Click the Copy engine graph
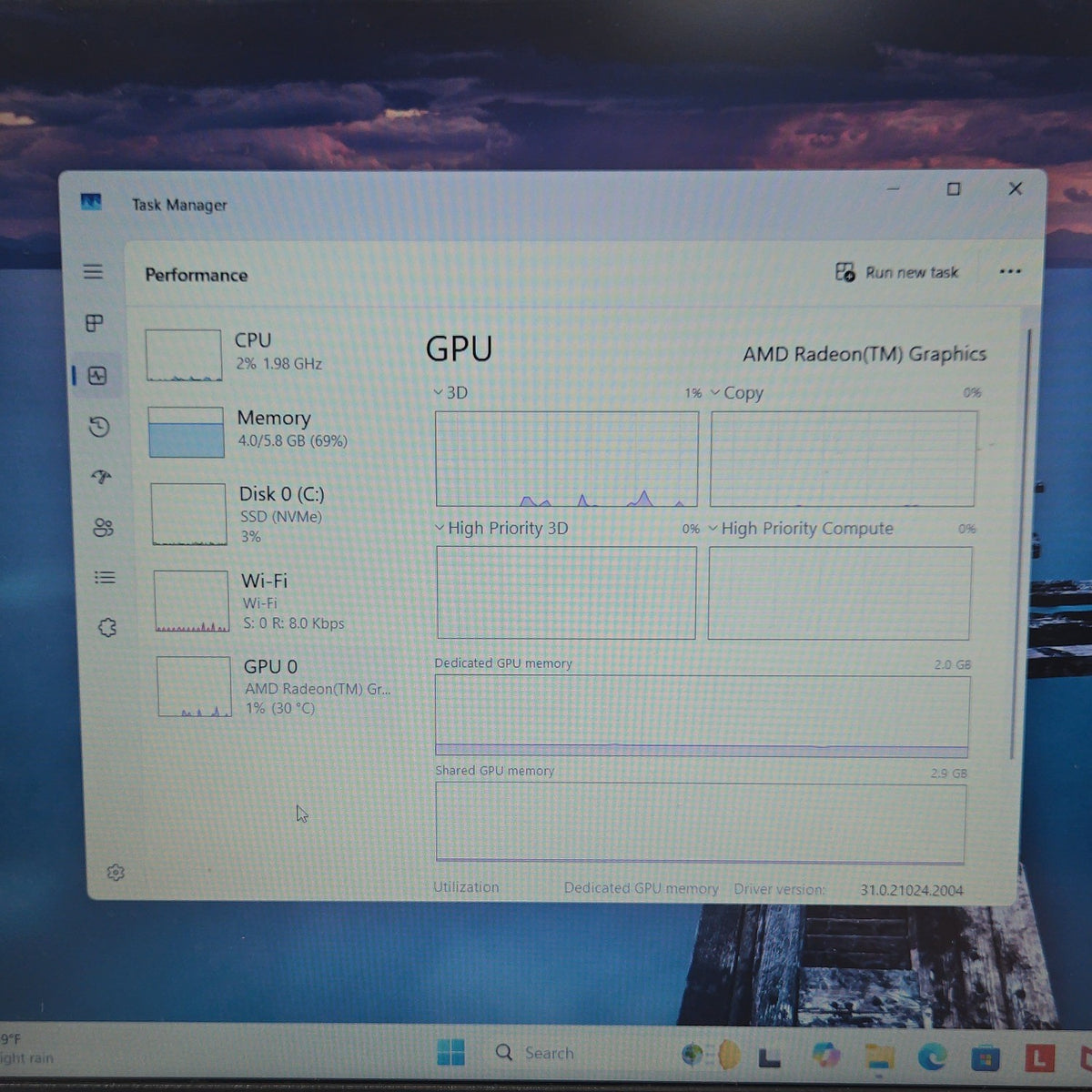 843,459
